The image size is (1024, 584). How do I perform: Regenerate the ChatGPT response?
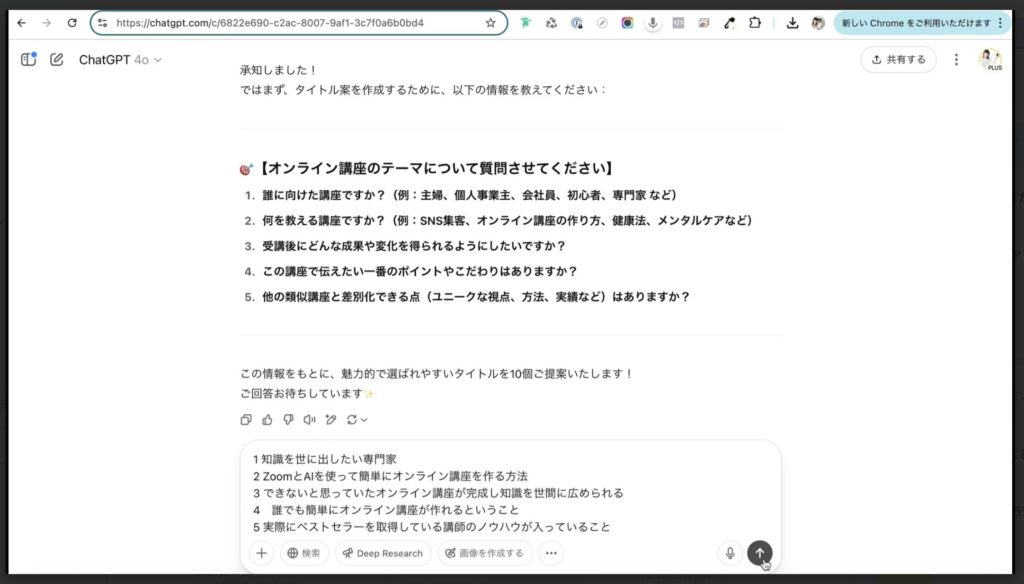tap(352, 420)
